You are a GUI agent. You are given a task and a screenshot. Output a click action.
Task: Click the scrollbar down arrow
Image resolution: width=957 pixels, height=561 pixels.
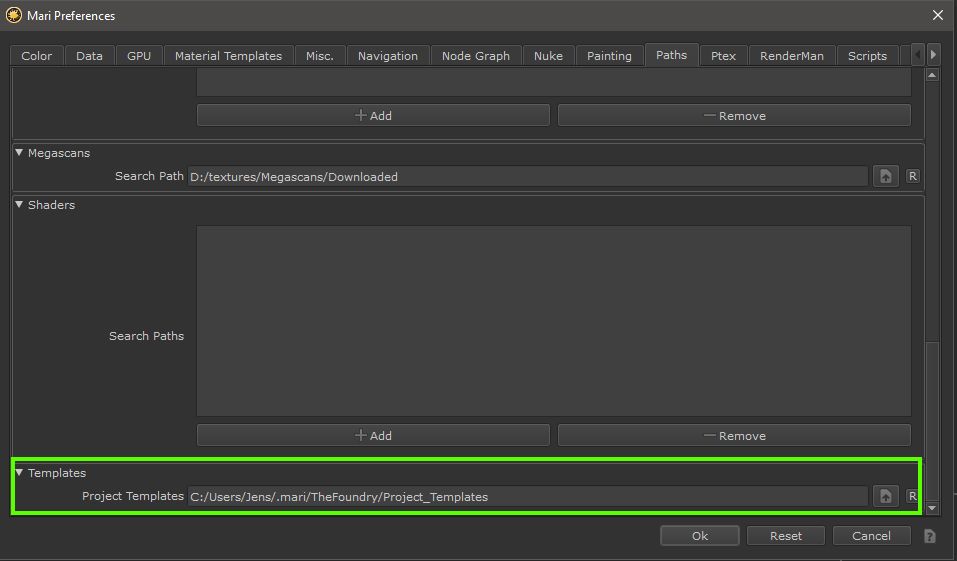[932, 509]
